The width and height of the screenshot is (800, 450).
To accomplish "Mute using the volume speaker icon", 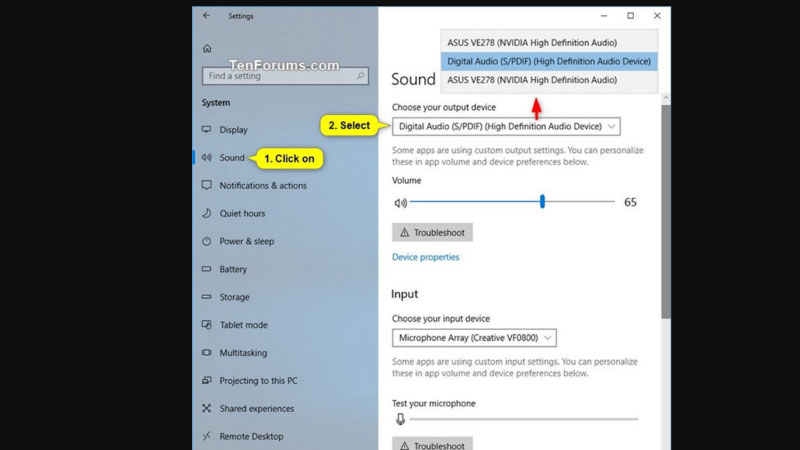I will pyautogui.click(x=401, y=203).
